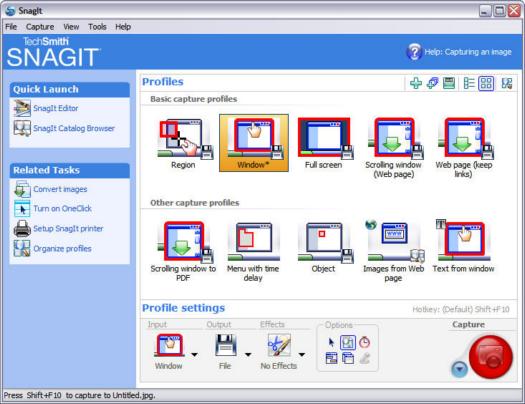The width and height of the screenshot is (525, 404).
Task: Click Turn on OneClick link
Action: tap(63, 209)
